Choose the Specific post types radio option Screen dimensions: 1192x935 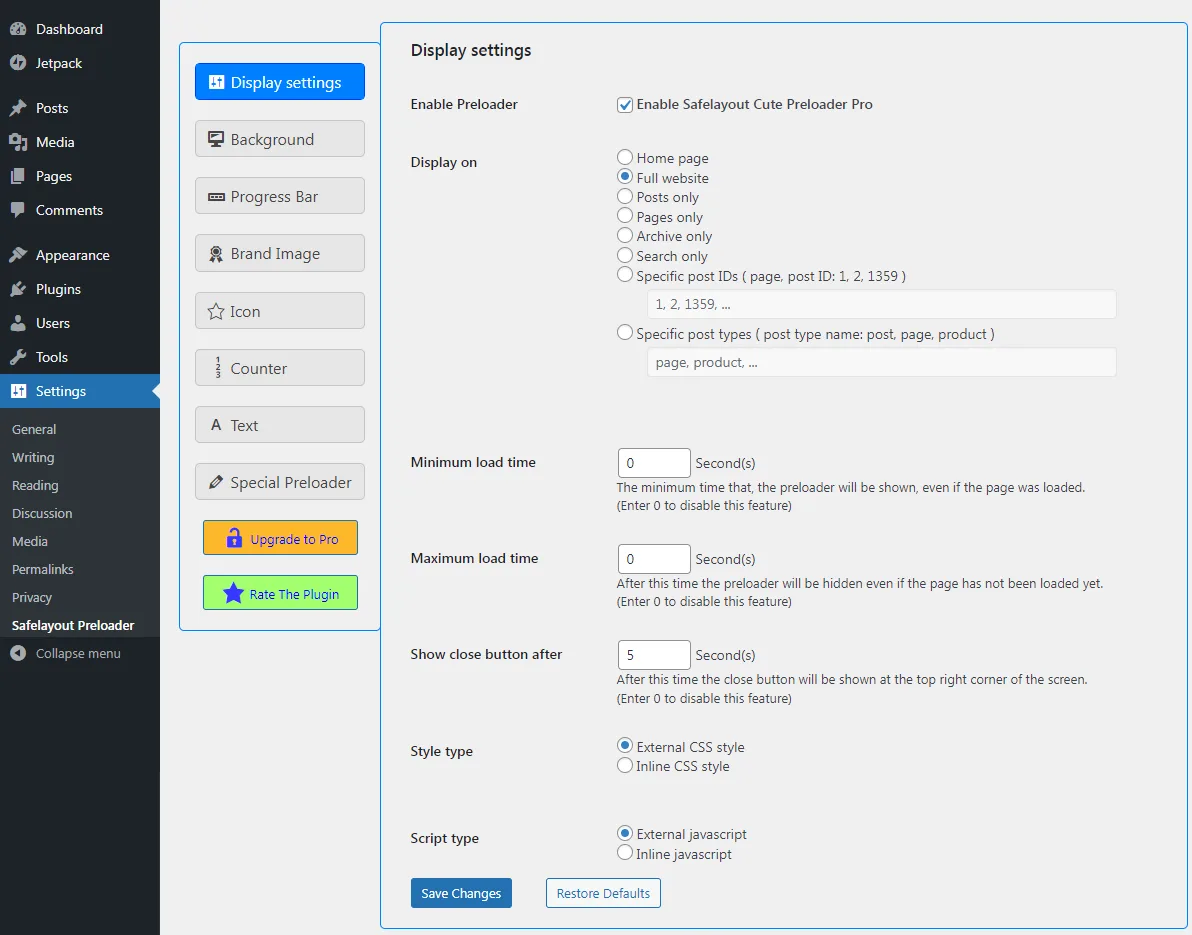pos(625,332)
